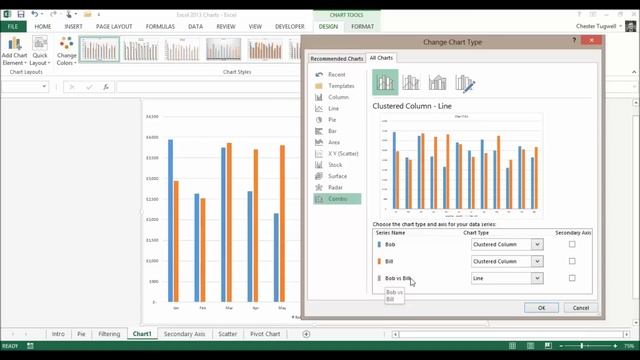Select the Stacked Area - Clustered Column icon
Image resolution: width=640 pixels, height=360 pixels.
pos(437,82)
